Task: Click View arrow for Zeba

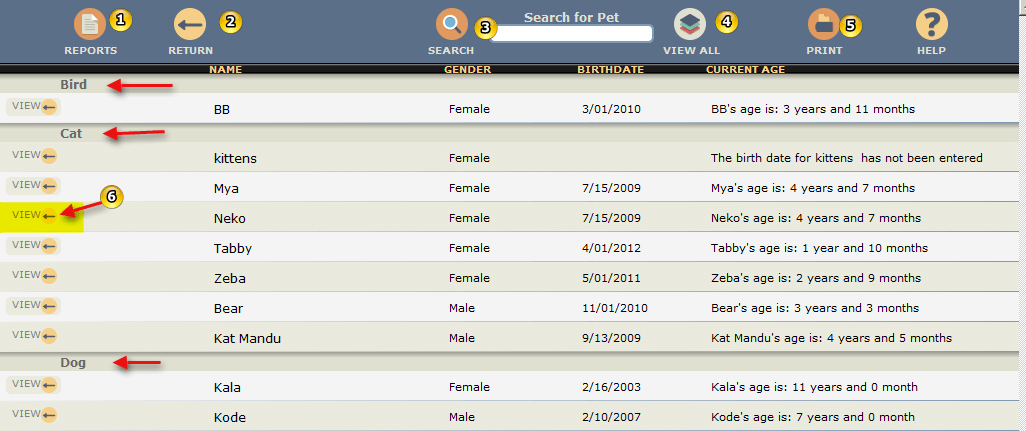Action: pyautogui.click(x=33, y=275)
